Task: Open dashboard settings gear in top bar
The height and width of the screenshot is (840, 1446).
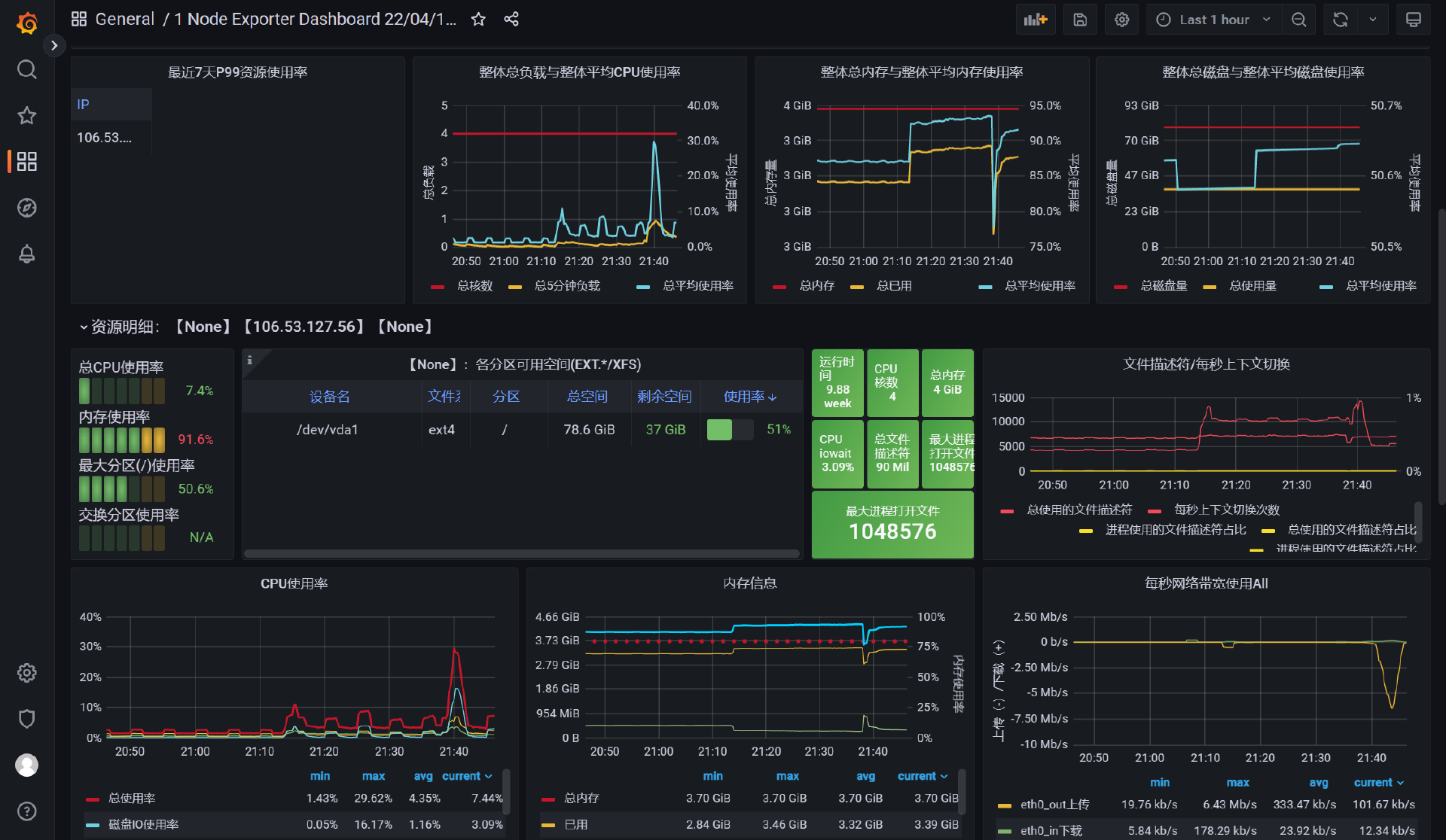Action: pos(1121,20)
